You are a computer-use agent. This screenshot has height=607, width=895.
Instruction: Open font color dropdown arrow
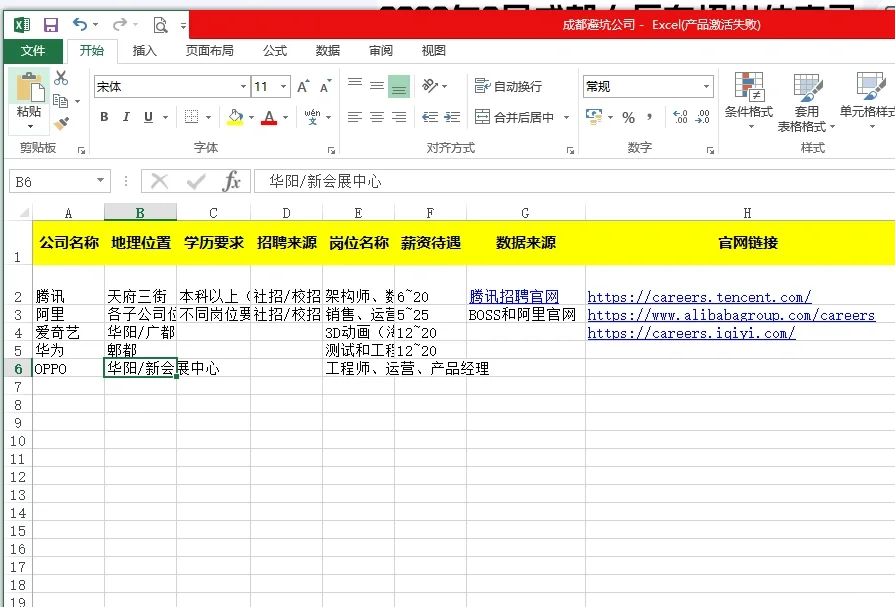285,117
